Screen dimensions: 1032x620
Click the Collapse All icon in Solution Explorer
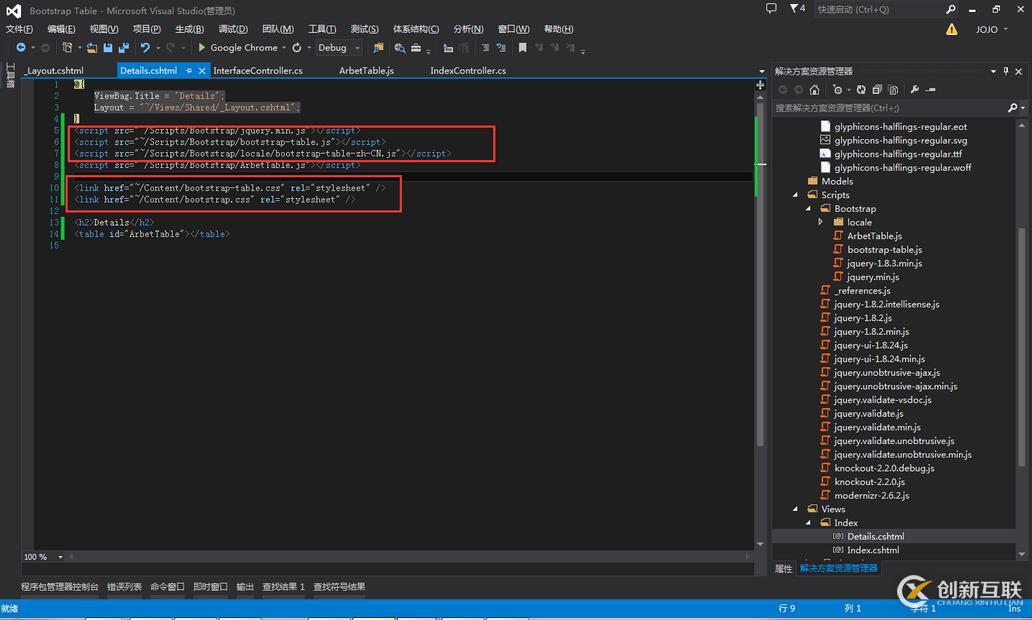876,90
